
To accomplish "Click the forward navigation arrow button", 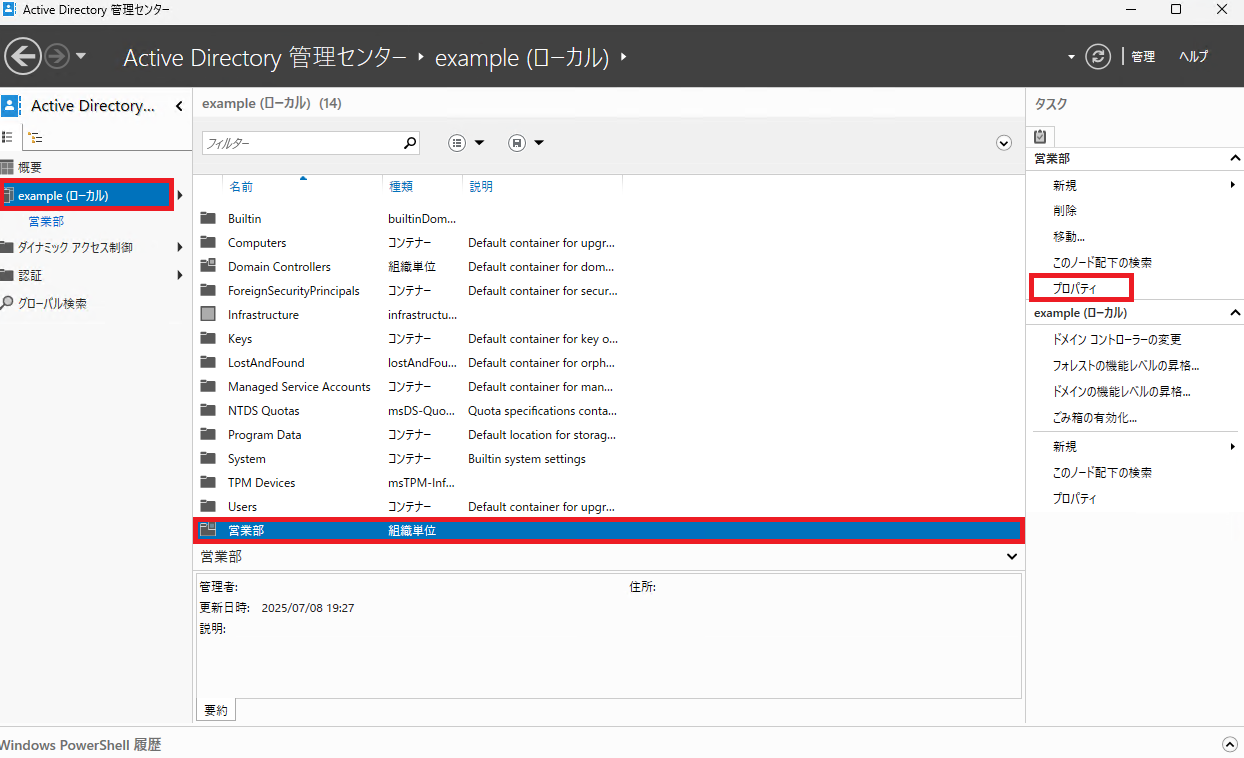I will tap(56, 56).
